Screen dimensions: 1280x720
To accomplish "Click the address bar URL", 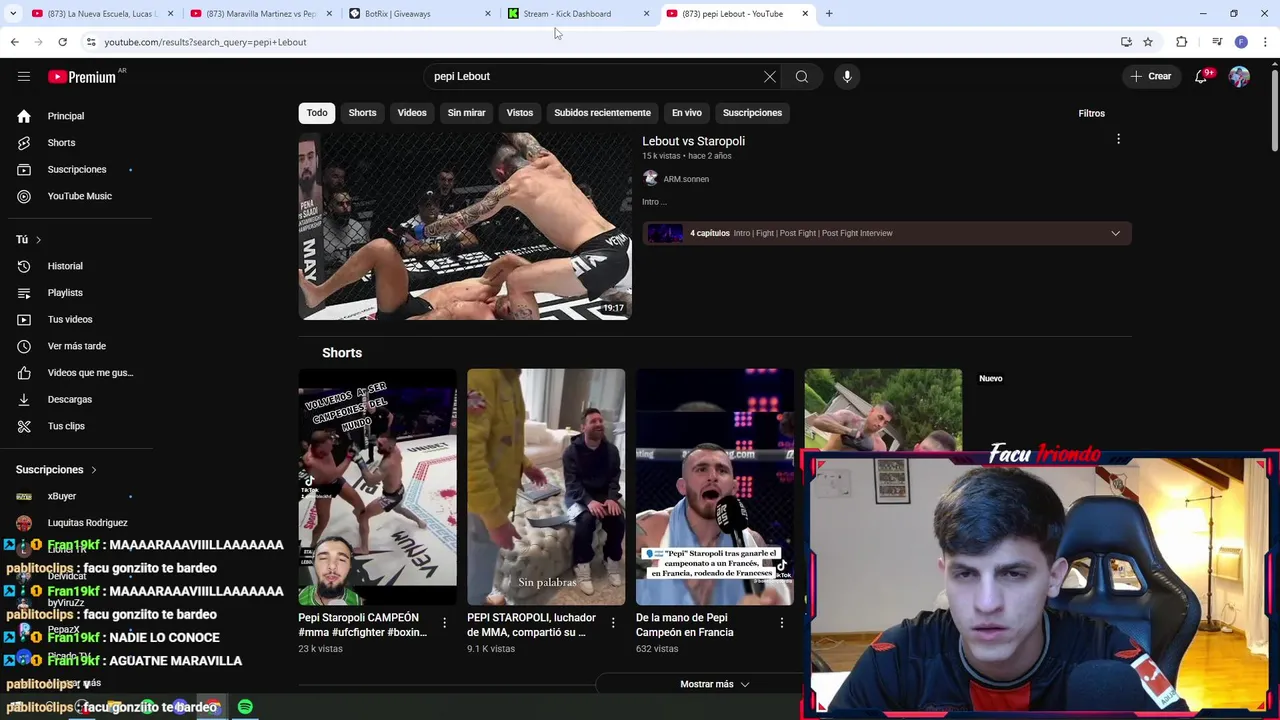I will (205, 42).
